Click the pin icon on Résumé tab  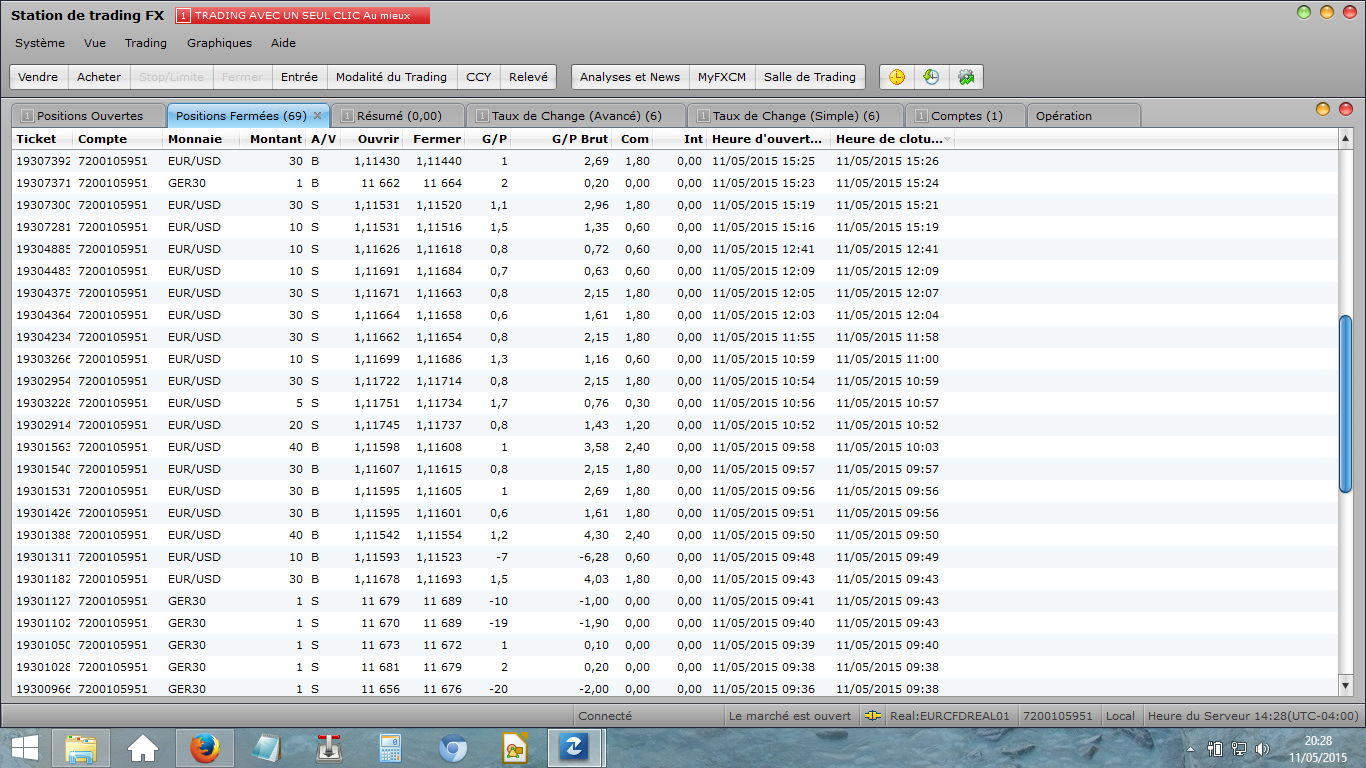tap(347, 116)
